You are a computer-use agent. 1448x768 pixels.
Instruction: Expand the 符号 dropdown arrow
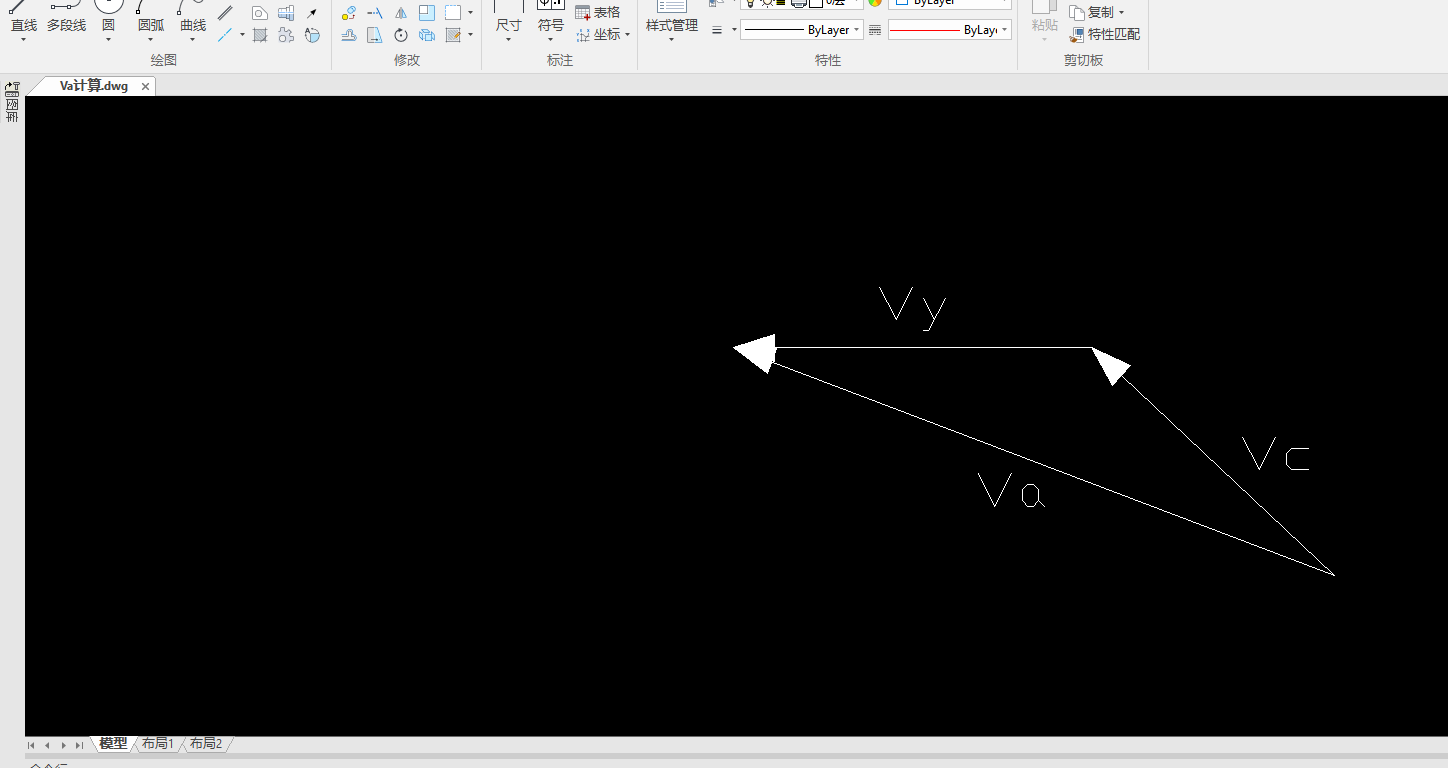click(551, 40)
